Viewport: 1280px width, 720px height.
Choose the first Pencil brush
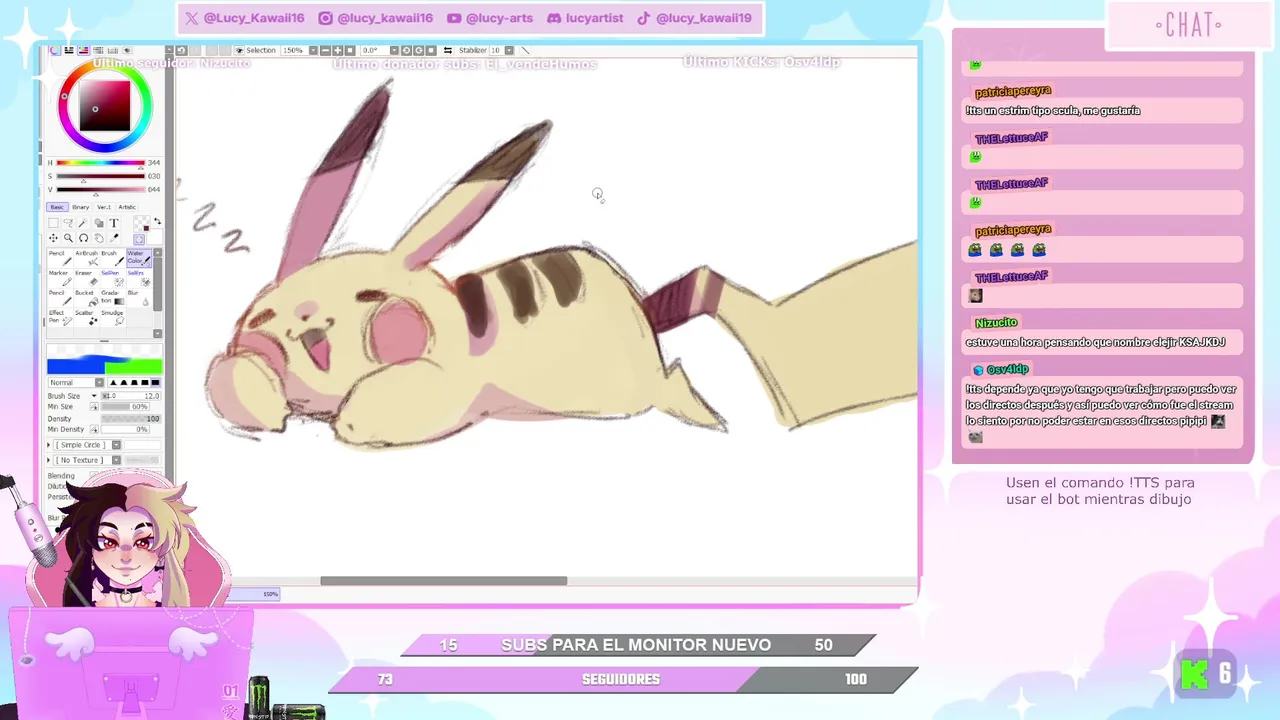(60, 258)
